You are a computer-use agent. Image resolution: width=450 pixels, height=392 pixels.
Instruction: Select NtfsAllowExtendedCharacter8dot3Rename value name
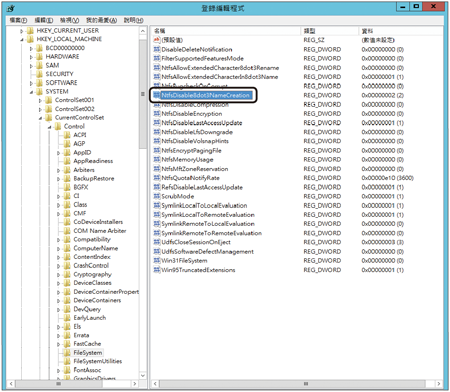click(220, 68)
